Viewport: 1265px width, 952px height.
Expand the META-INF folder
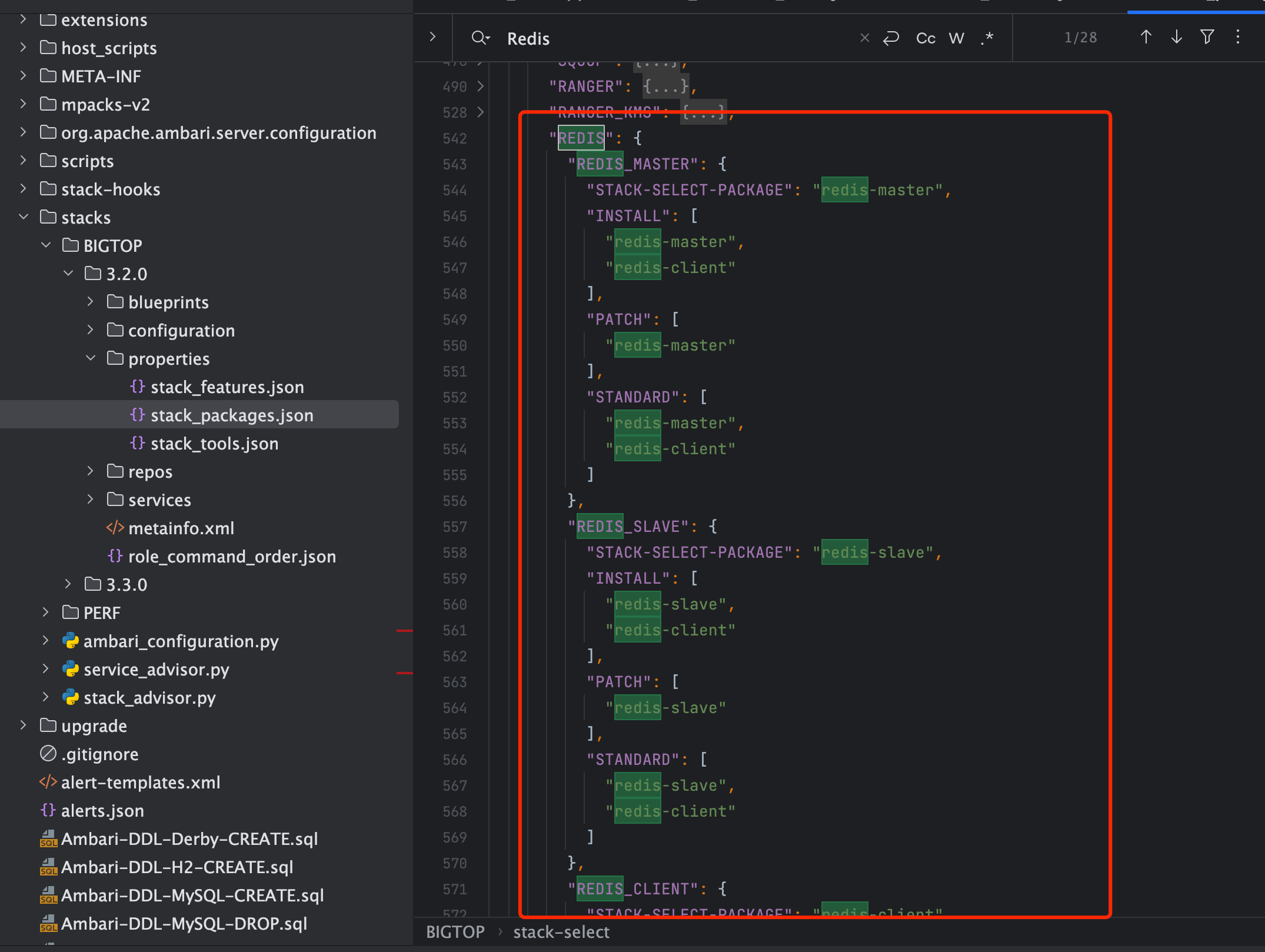23,76
